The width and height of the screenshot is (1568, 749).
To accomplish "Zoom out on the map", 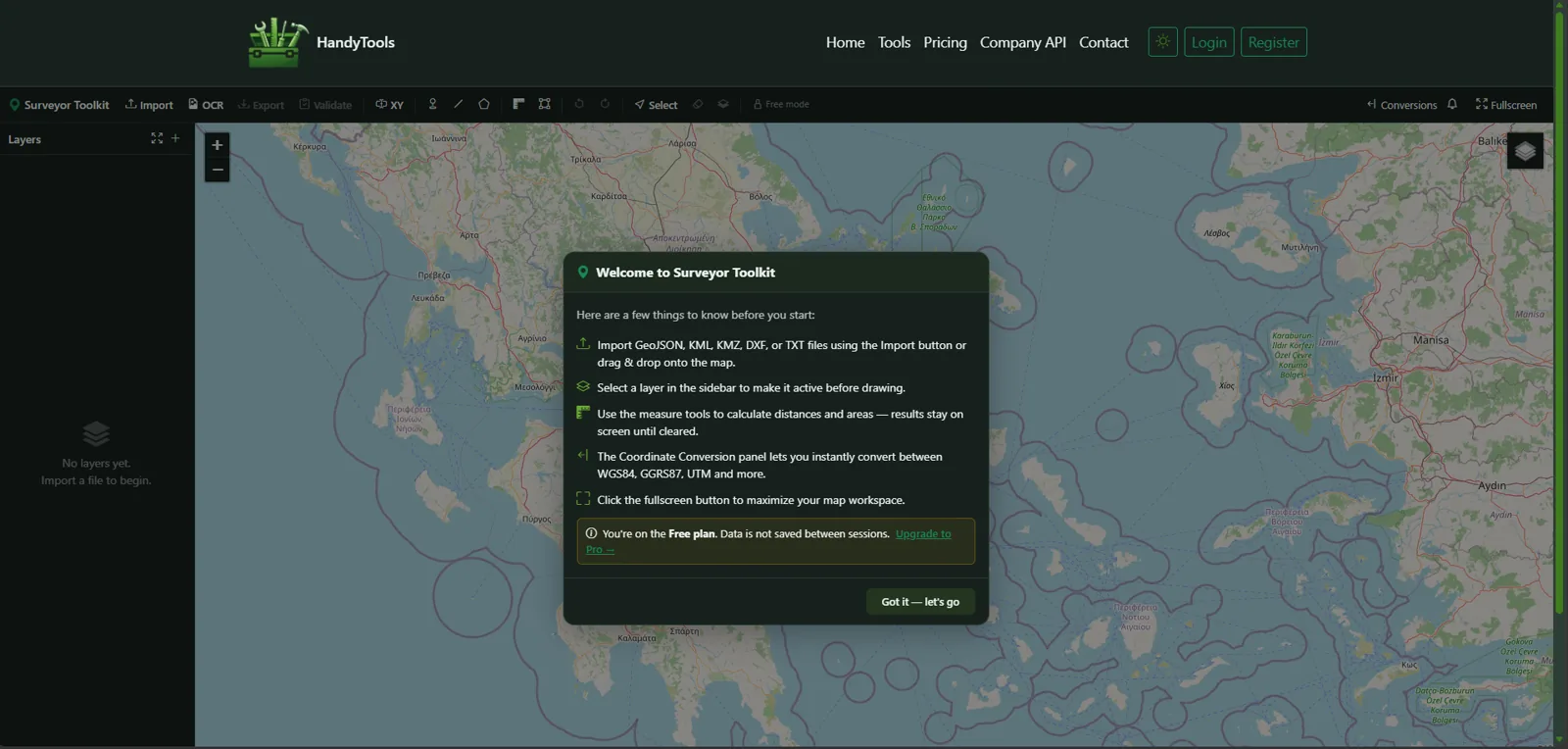I will pyautogui.click(x=218, y=170).
